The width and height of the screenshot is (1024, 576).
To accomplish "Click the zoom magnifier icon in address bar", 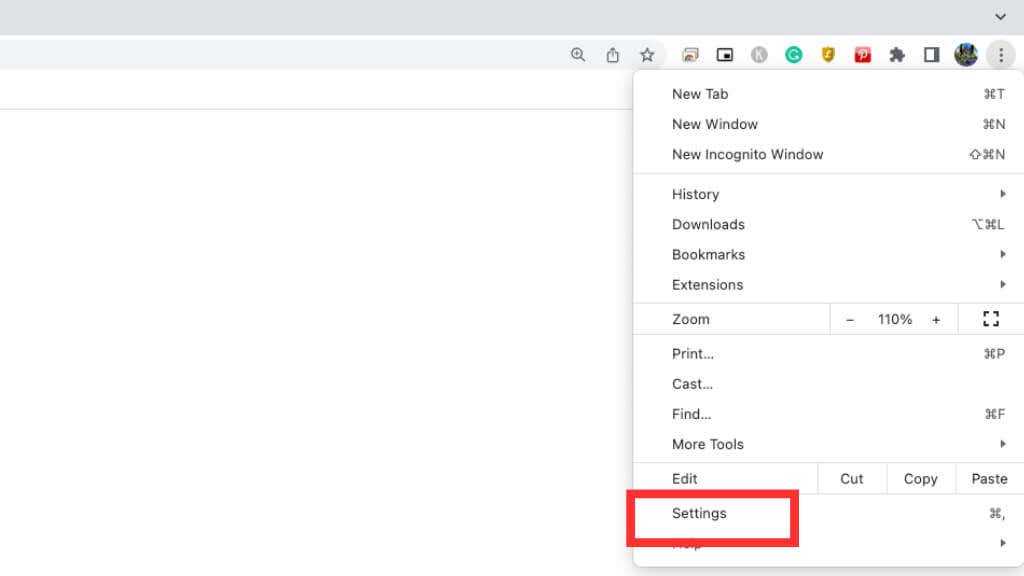I will (x=578, y=55).
